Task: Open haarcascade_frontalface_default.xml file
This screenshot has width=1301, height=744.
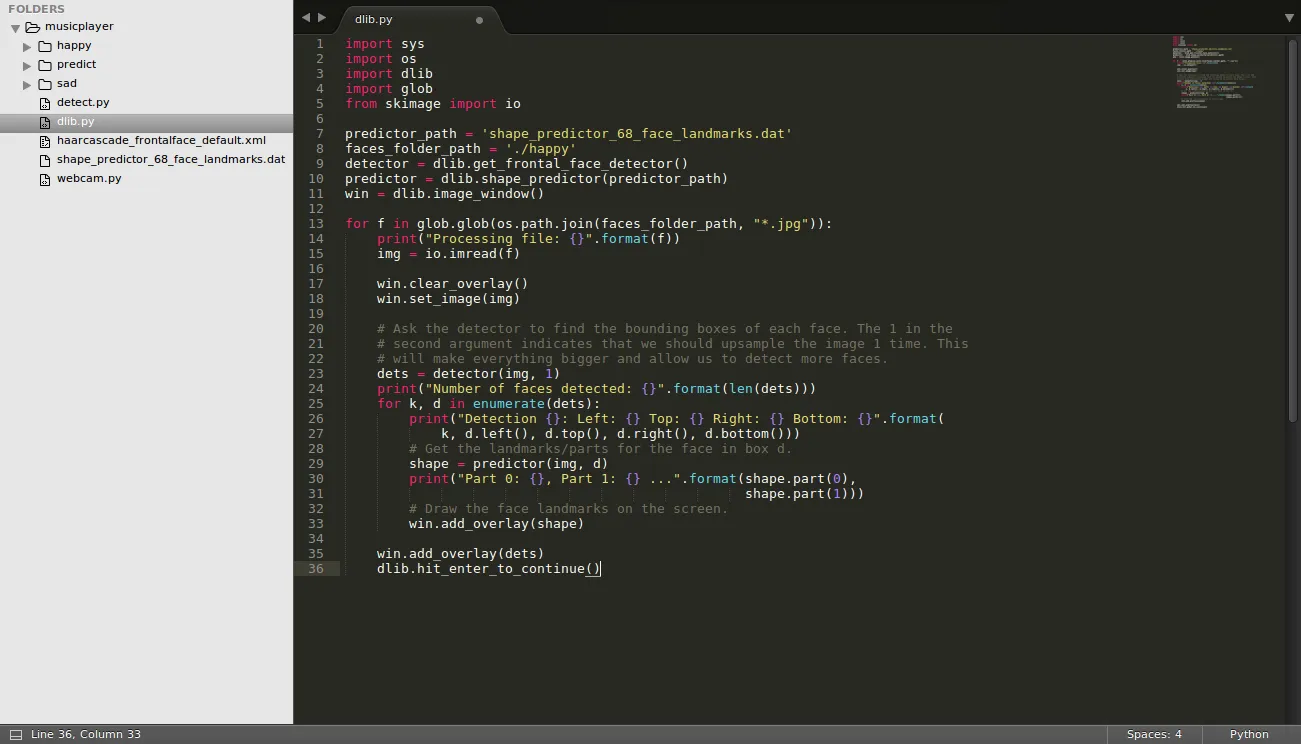Action: [x=161, y=141]
